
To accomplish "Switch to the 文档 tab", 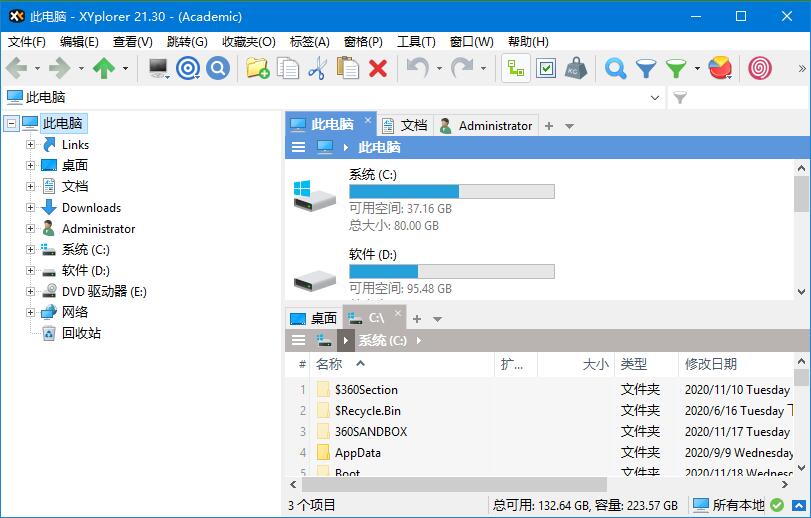I will pyautogui.click(x=406, y=126).
